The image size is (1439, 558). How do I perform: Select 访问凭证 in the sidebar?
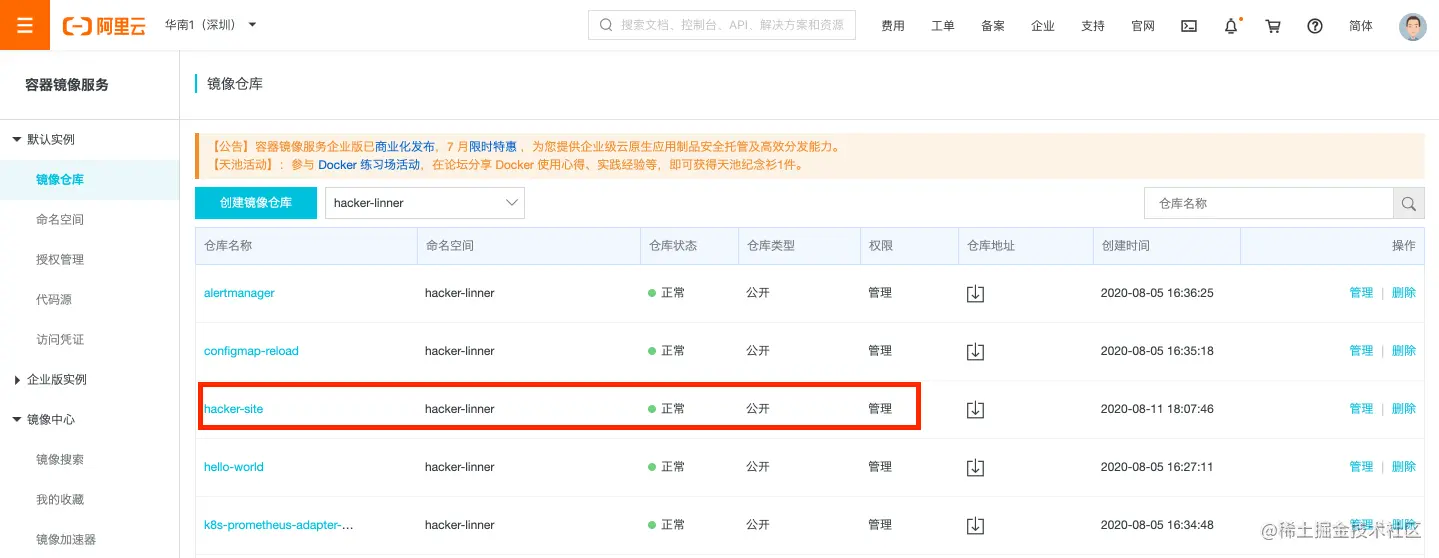click(60, 339)
